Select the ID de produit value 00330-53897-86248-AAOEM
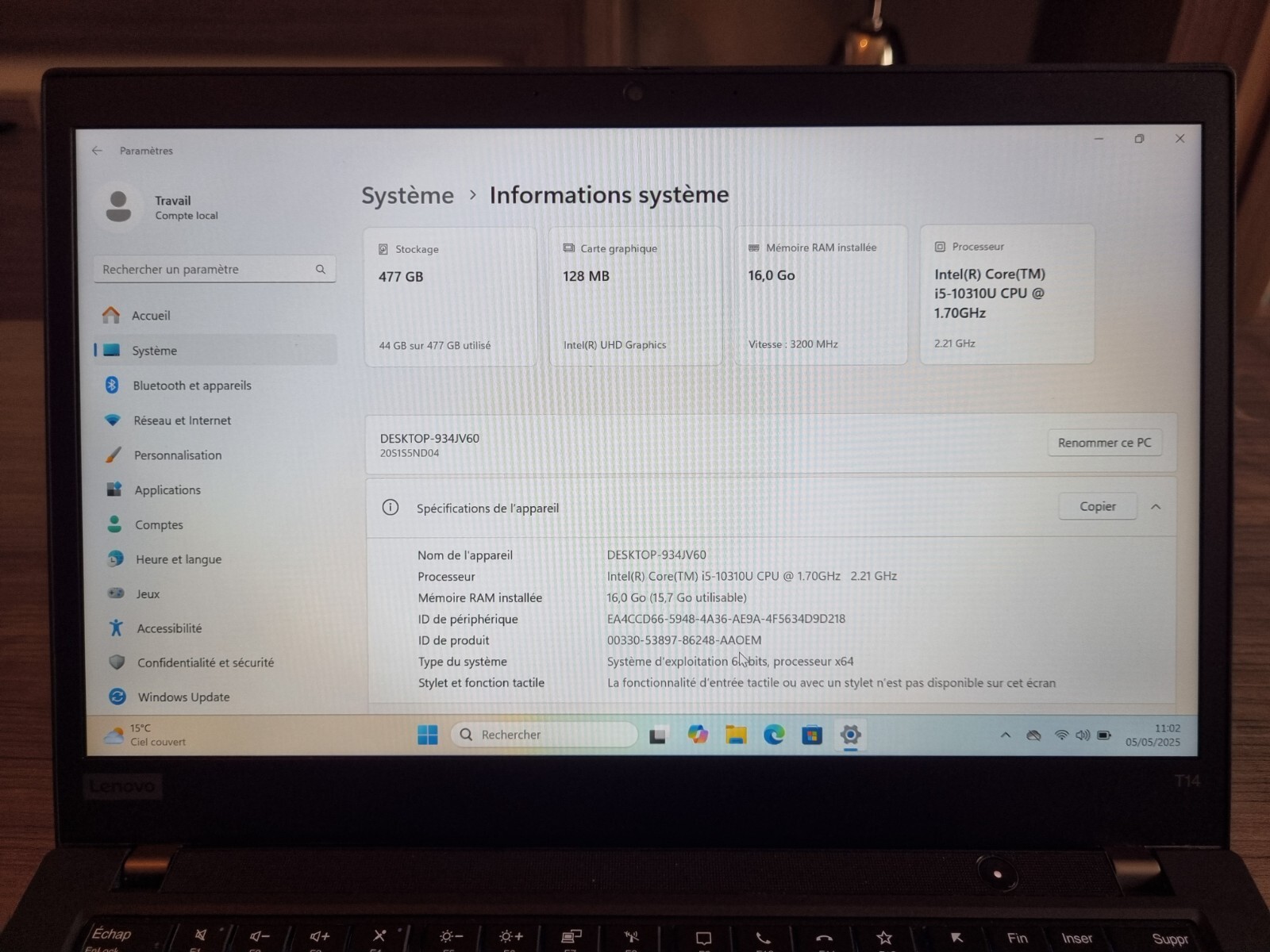The height and width of the screenshot is (952, 1270). [x=684, y=640]
